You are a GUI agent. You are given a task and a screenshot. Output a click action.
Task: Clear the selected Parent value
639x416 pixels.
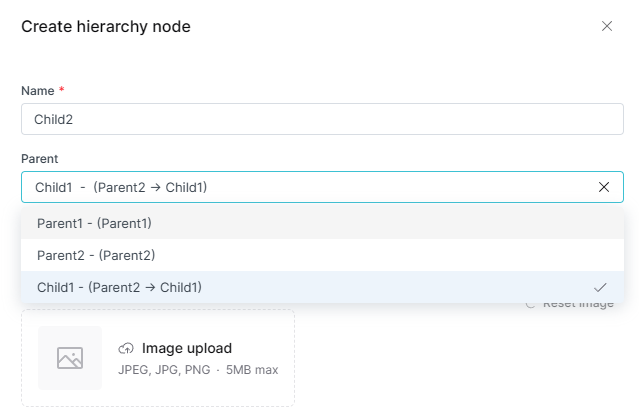point(604,187)
